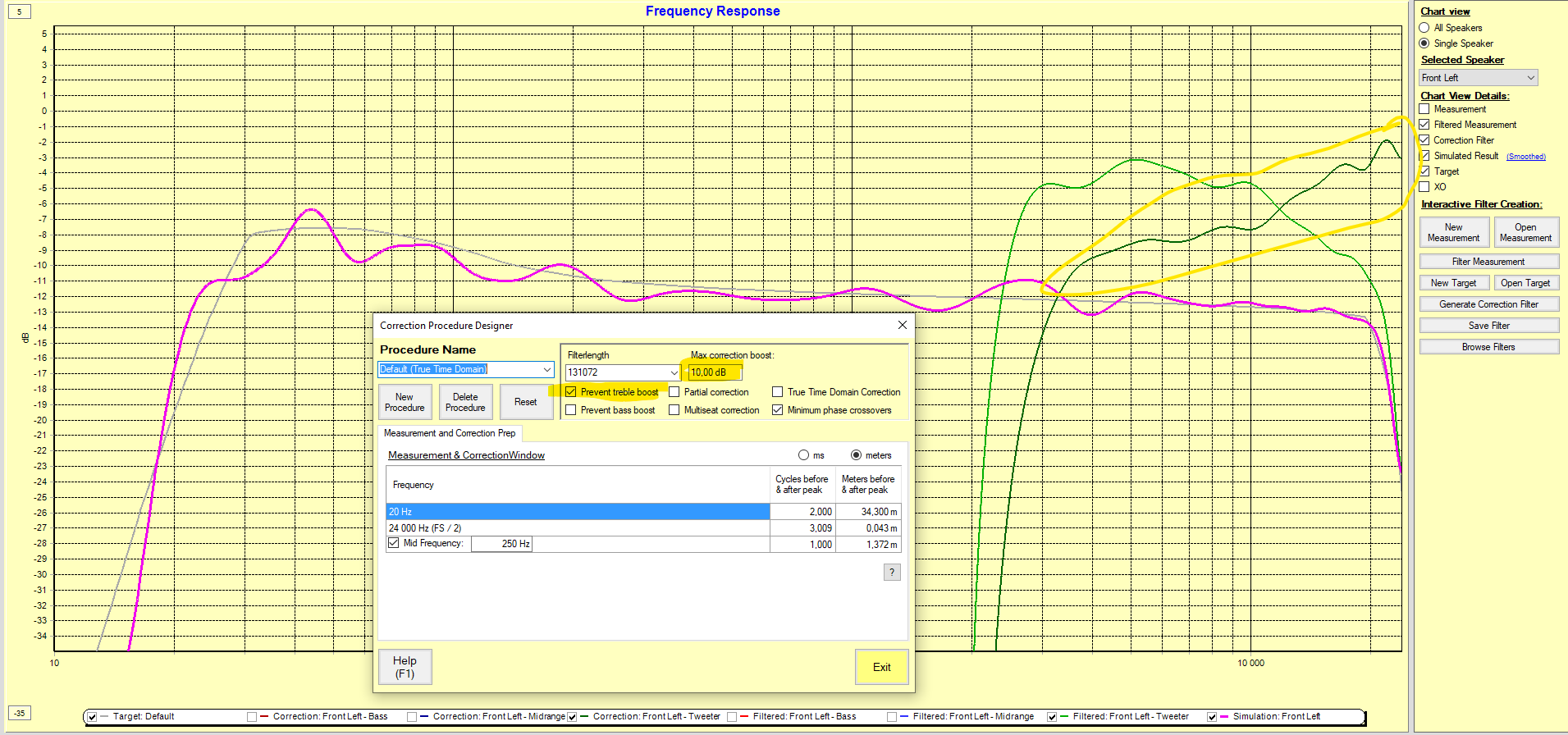
Task: Expand the Selected Speaker Front Left dropdown
Action: (x=1530, y=78)
